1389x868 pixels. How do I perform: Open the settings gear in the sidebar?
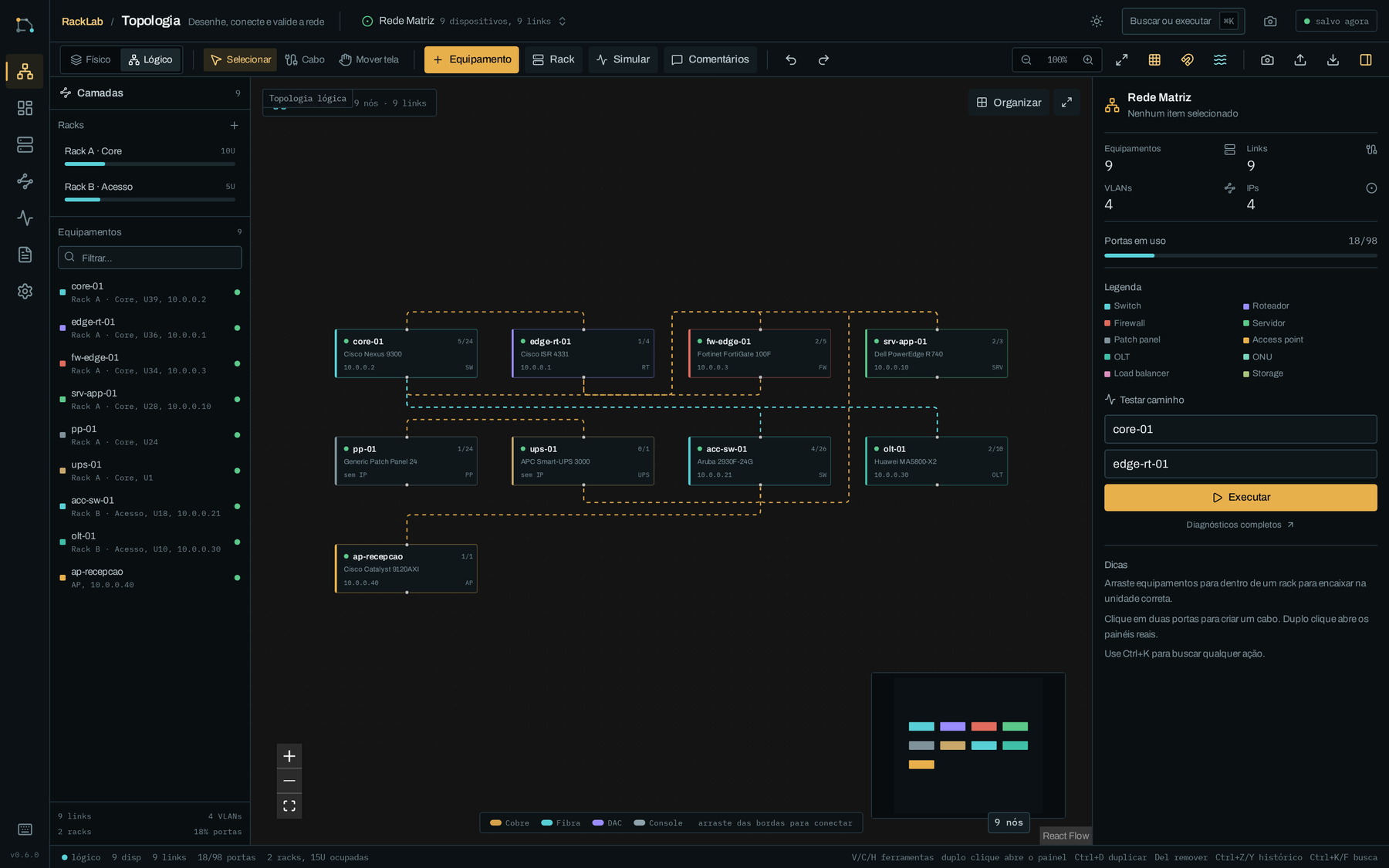(25, 291)
